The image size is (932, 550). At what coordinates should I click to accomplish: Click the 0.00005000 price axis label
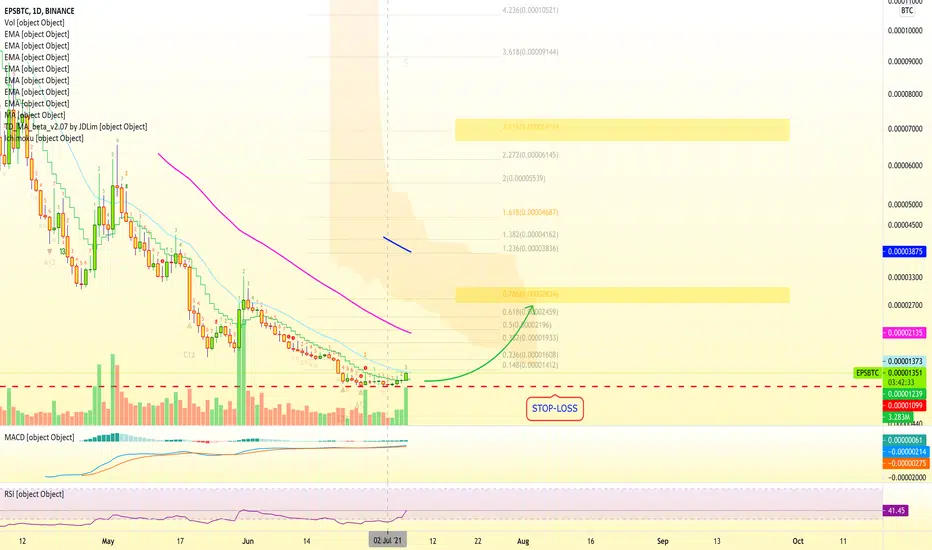[x=905, y=204]
